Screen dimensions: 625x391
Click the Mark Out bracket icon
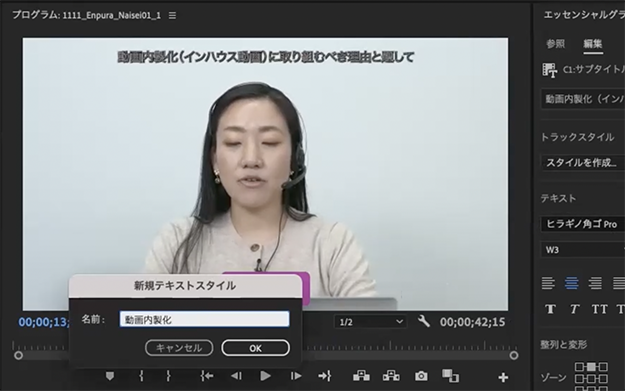[x=168, y=376]
